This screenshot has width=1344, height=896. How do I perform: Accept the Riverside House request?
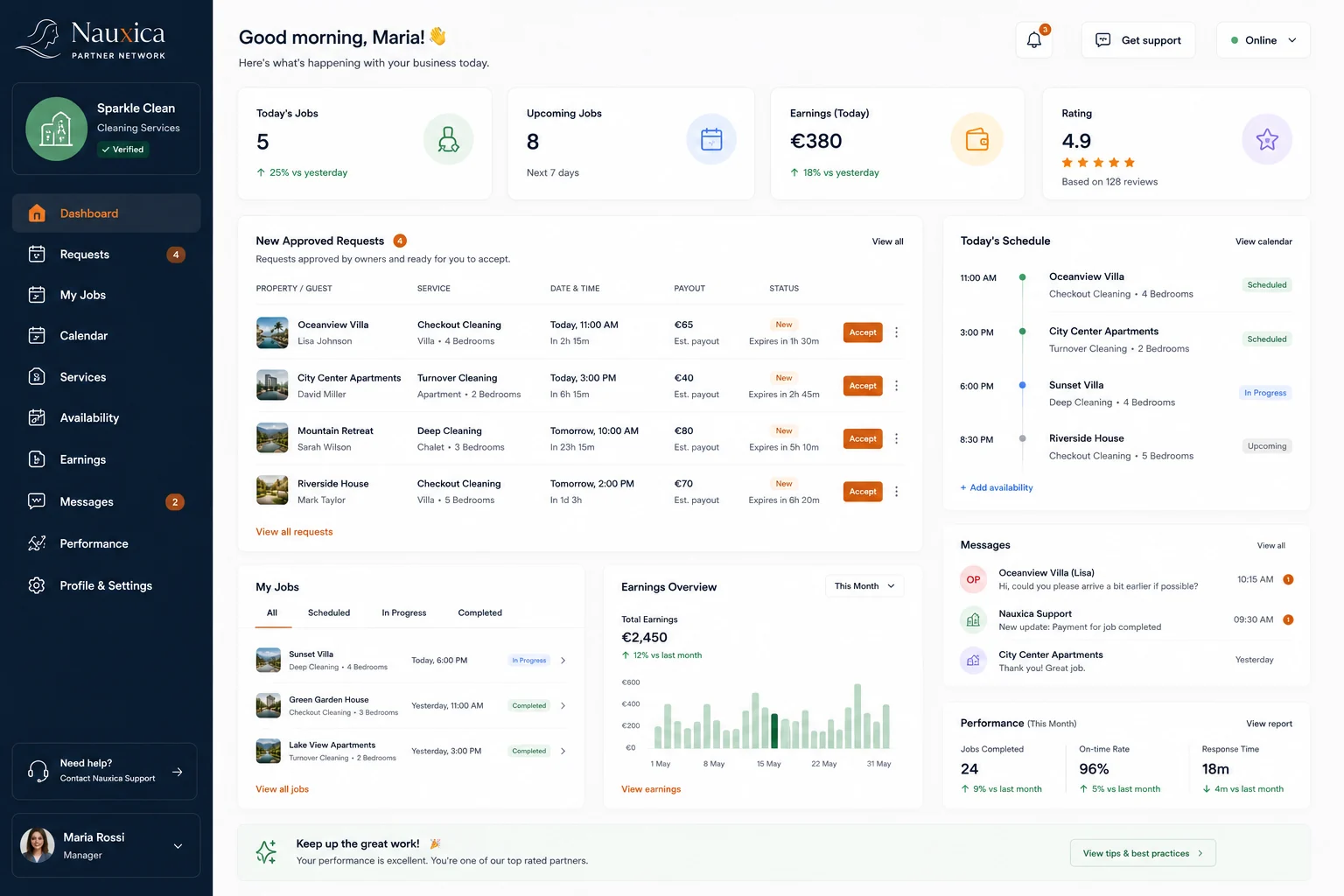863,492
